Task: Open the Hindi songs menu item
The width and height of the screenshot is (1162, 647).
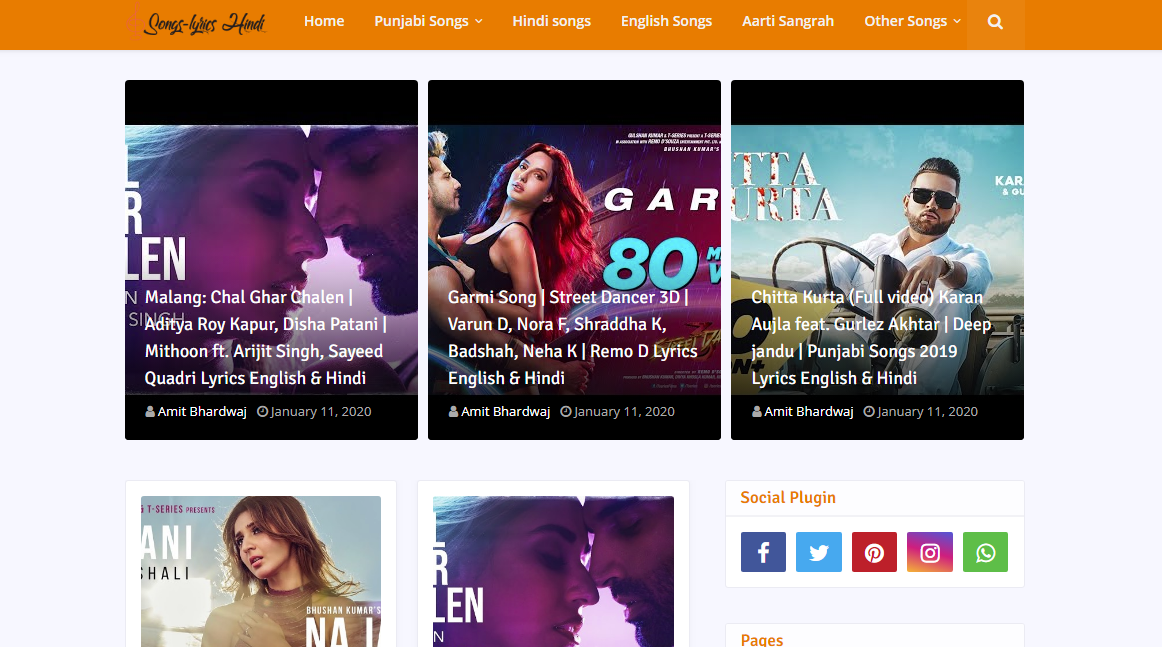Action: (x=551, y=21)
